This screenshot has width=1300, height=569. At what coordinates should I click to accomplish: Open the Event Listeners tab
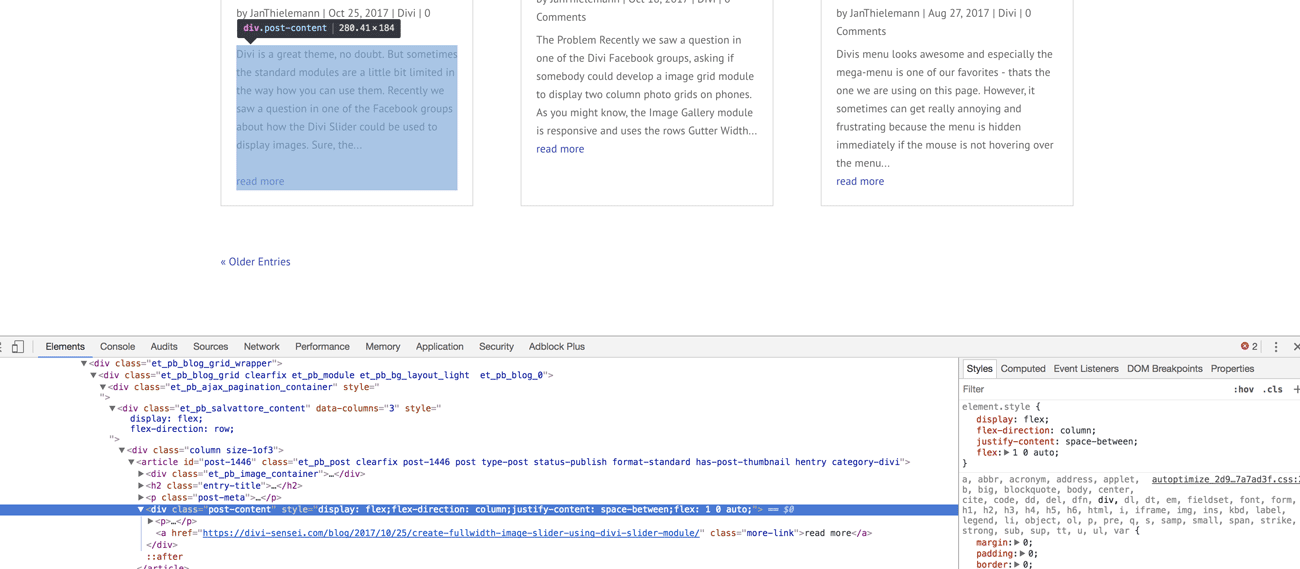[1085, 369]
